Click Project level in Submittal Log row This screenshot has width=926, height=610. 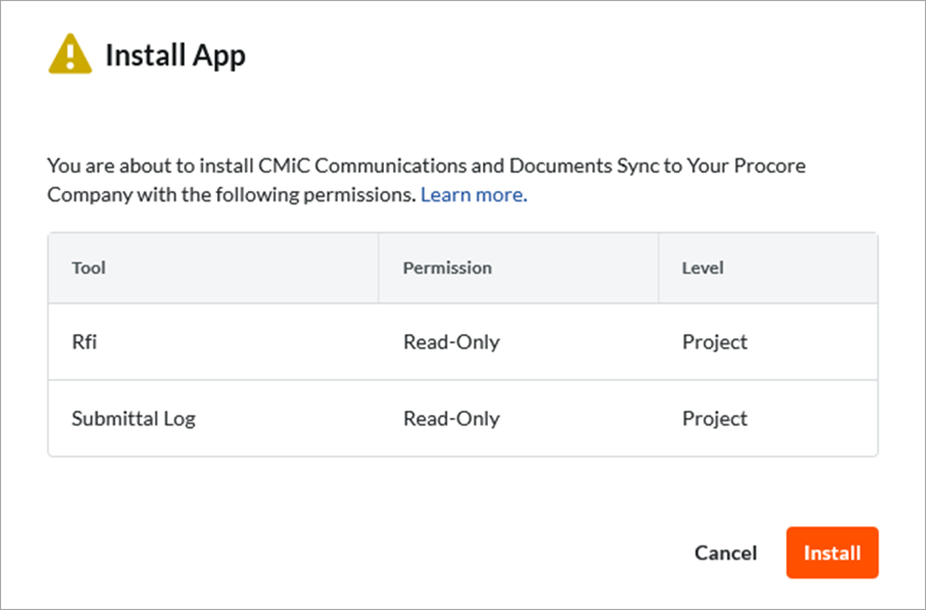click(715, 419)
